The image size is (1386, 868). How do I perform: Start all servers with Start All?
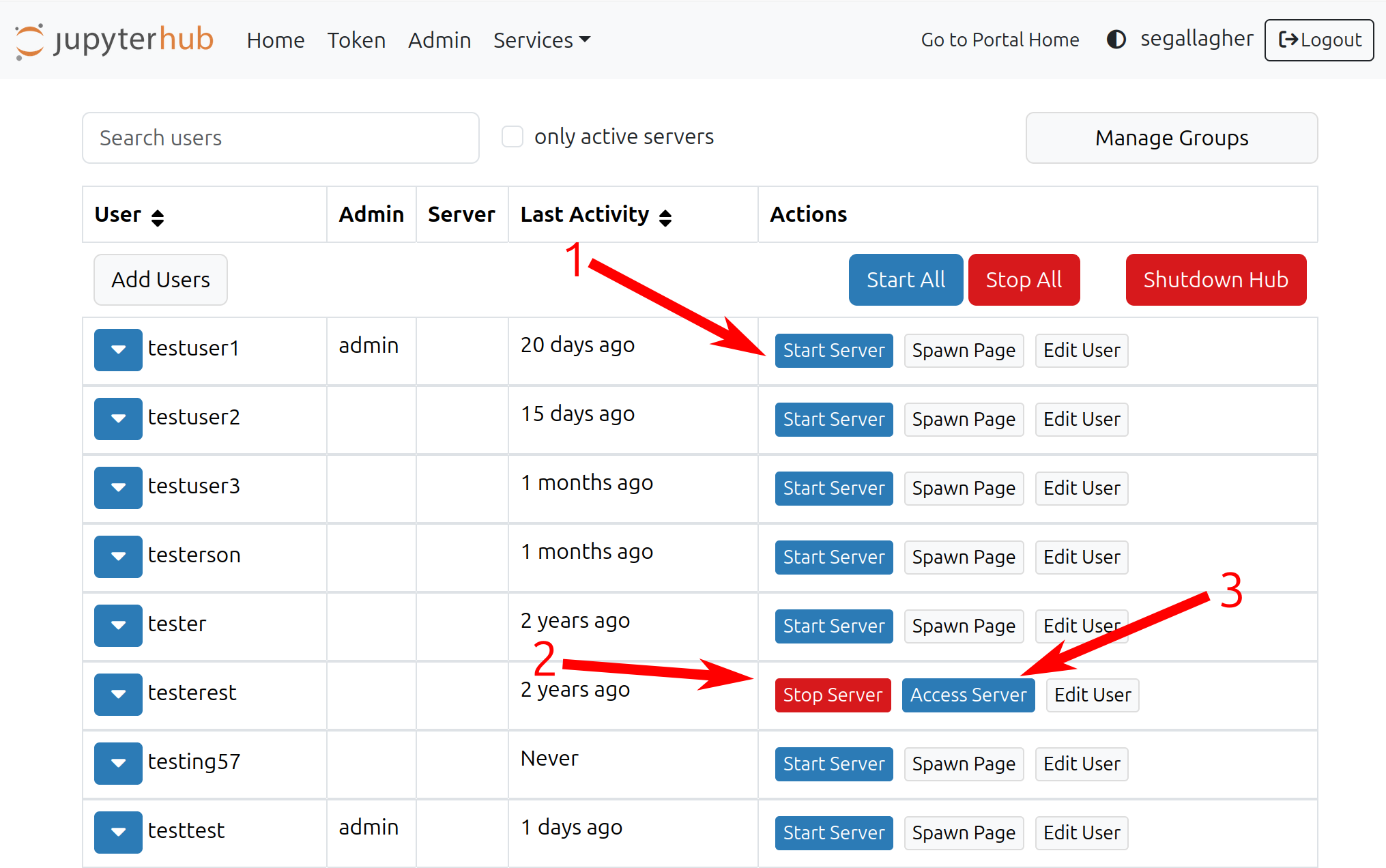coord(906,280)
